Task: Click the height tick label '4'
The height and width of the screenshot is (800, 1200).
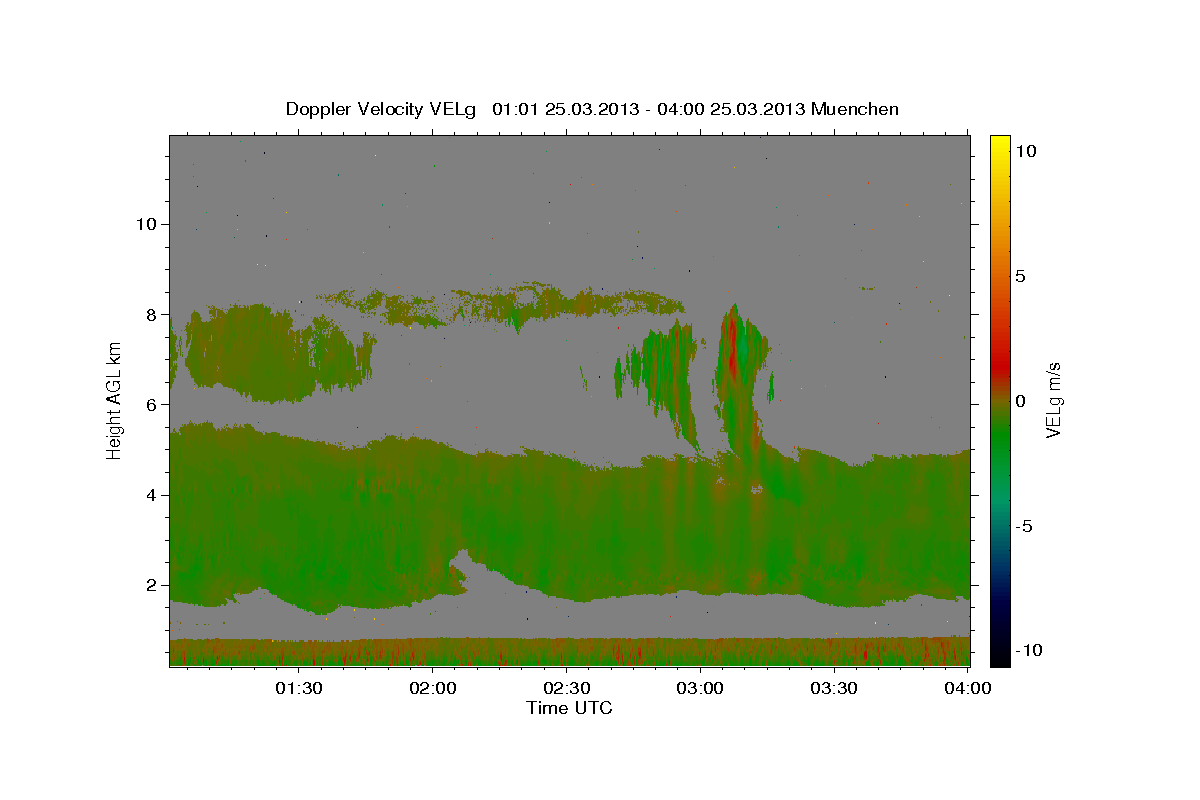Action: click(x=151, y=495)
